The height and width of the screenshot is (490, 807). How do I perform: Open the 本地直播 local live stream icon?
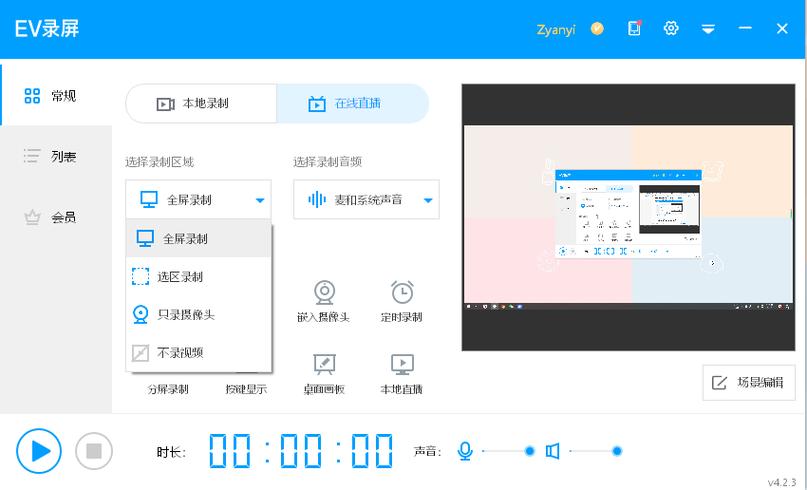(x=402, y=364)
